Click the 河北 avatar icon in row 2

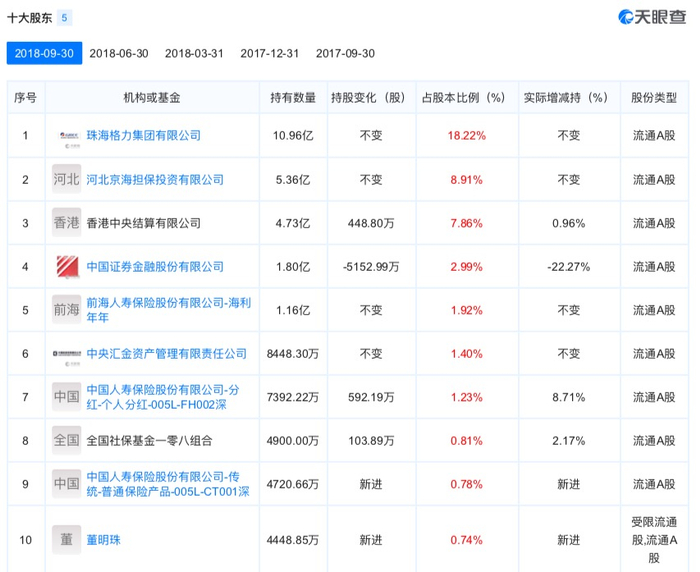pos(67,179)
